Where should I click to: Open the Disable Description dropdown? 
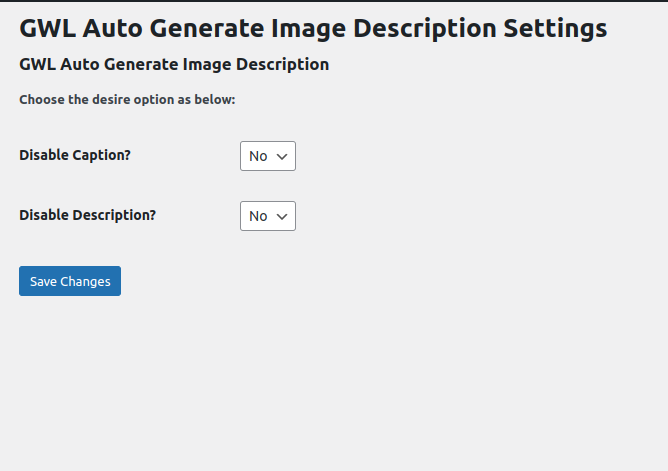pyautogui.click(x=267, y=216)
